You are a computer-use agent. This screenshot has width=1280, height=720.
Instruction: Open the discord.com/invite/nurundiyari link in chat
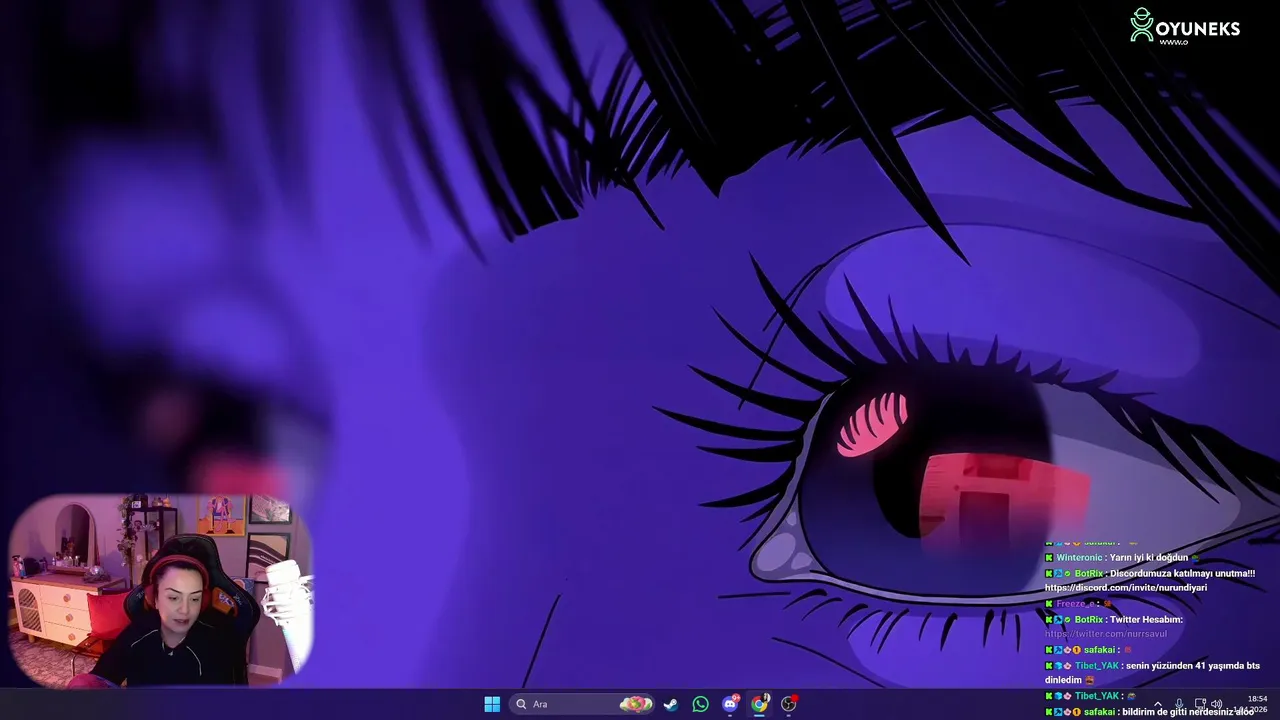click(x=1126, y=588)
